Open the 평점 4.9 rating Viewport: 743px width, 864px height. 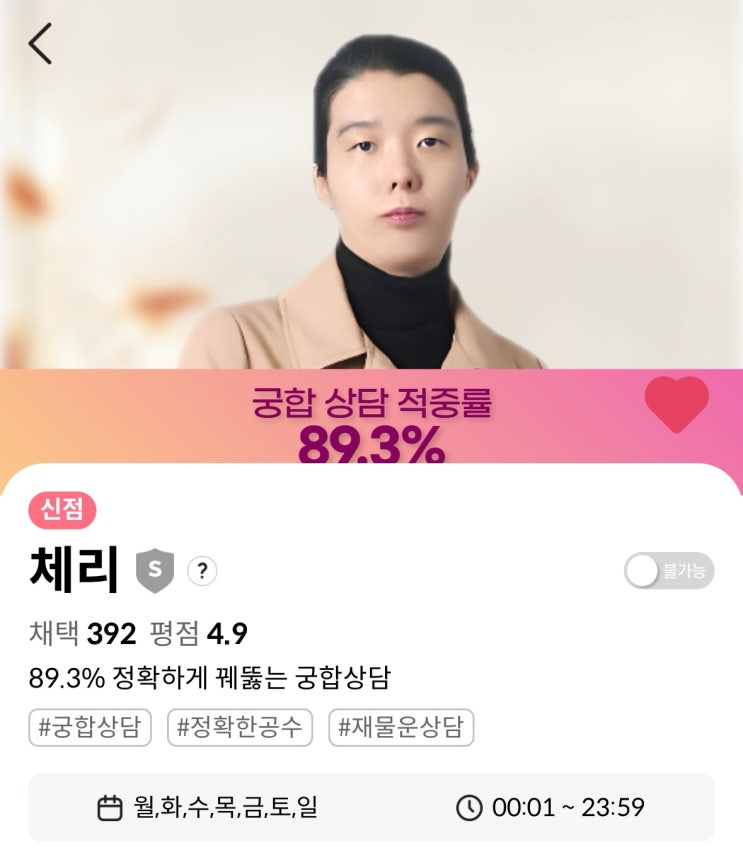pos(198,633)
